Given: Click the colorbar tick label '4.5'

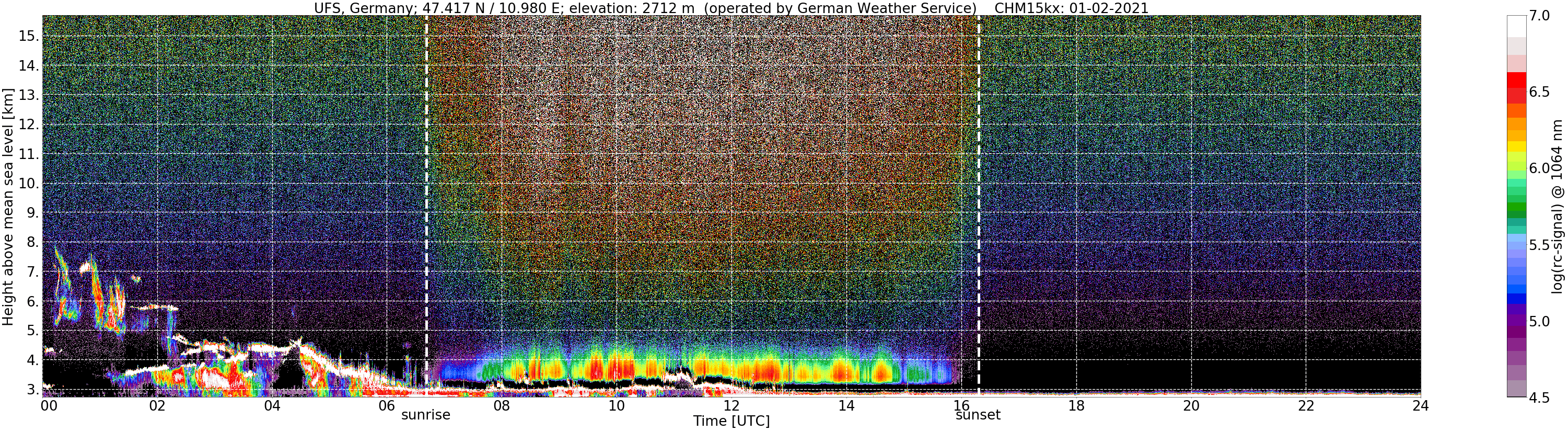Looking at the screenshot, I should pos(1541,398).
